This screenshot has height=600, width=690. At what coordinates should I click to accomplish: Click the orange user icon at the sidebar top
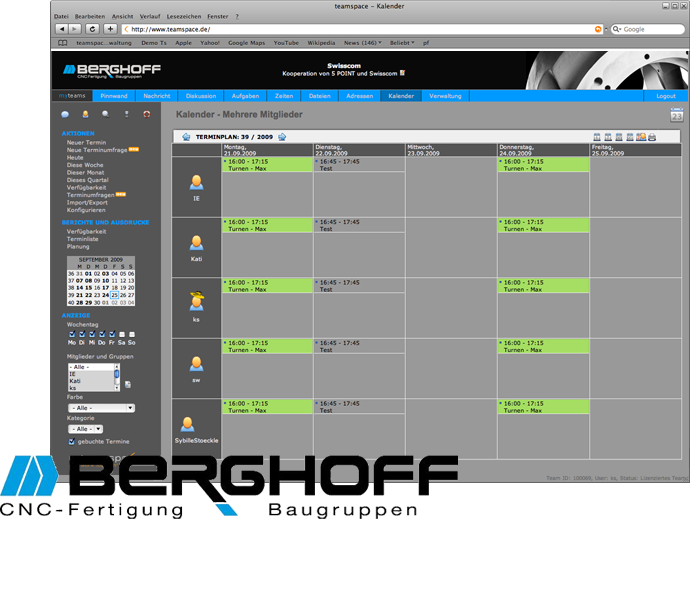tap(85, 114)
